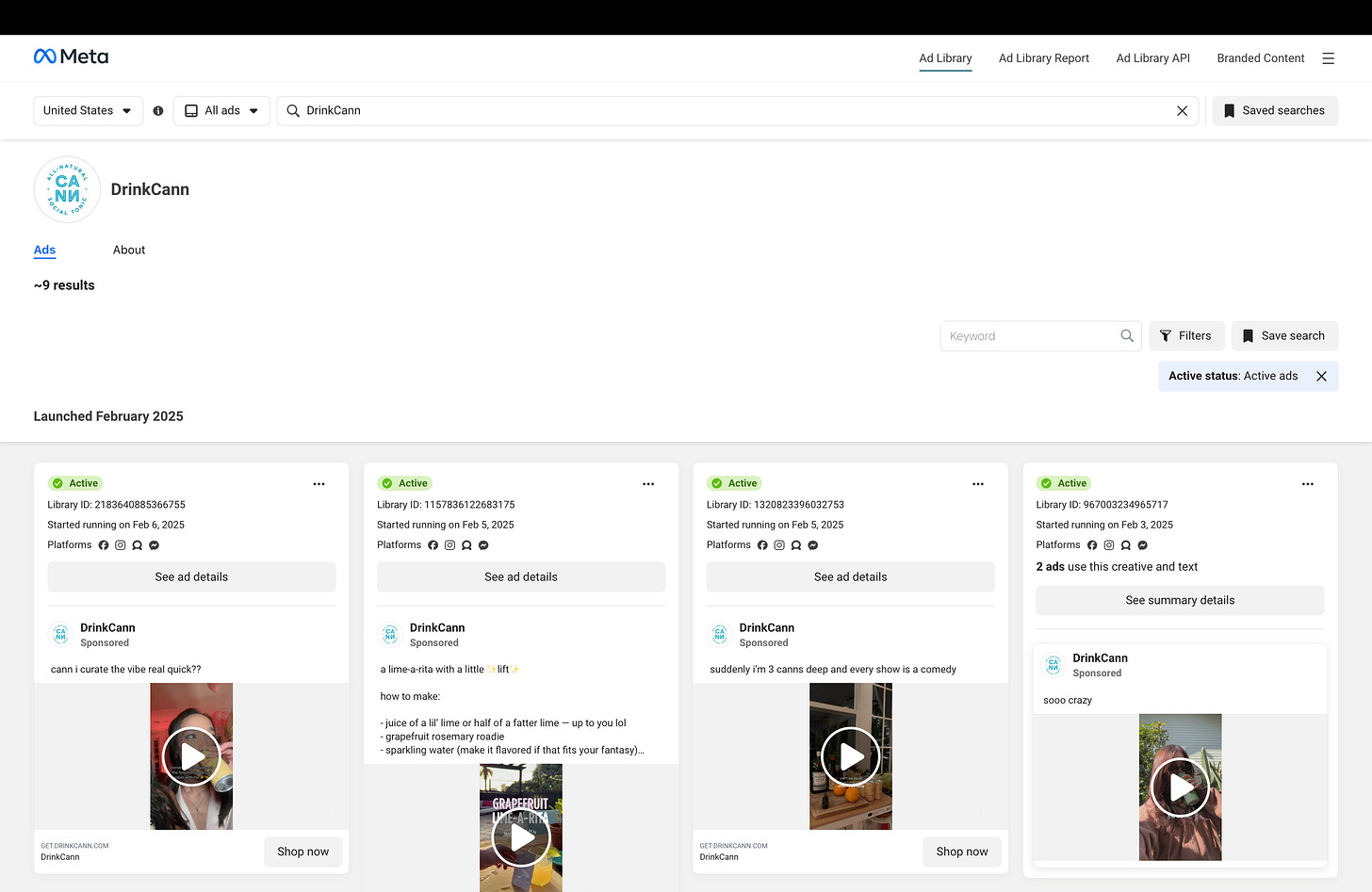Click the magnifier in Keyword field
Viewport: 1372px width, 892px height.
[x=1126, y=336]
